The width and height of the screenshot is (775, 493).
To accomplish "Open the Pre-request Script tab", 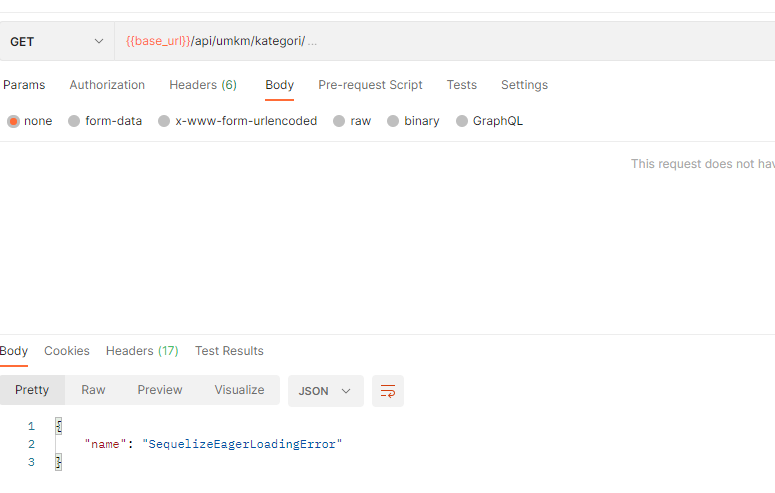I will coord(370,85).
